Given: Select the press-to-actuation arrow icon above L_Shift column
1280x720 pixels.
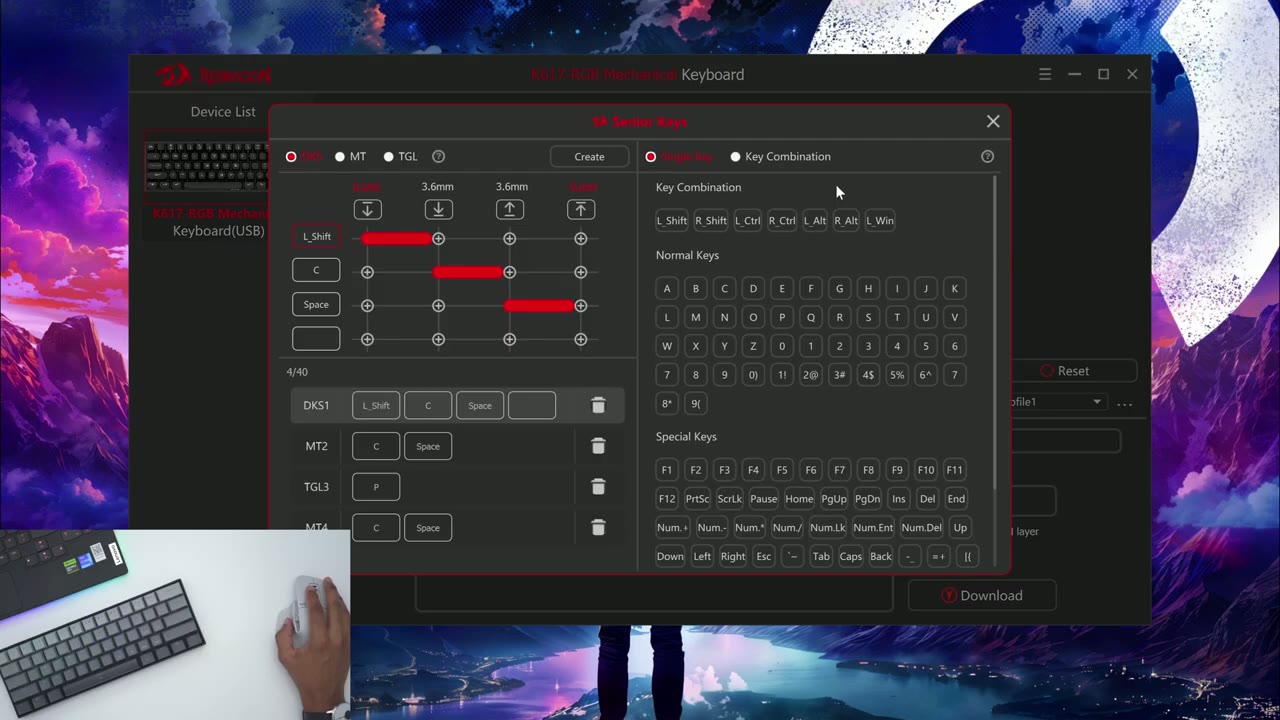Looking at the screenshot, I should tap(367, 209).
